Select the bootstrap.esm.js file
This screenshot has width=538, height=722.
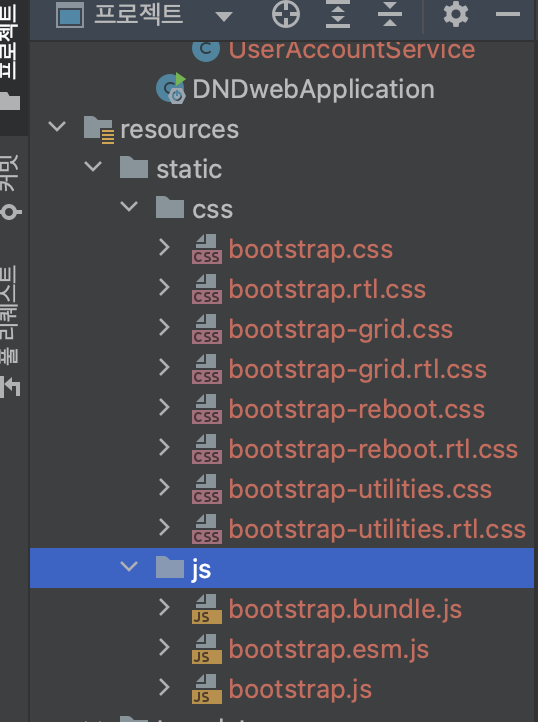[329, 650]
